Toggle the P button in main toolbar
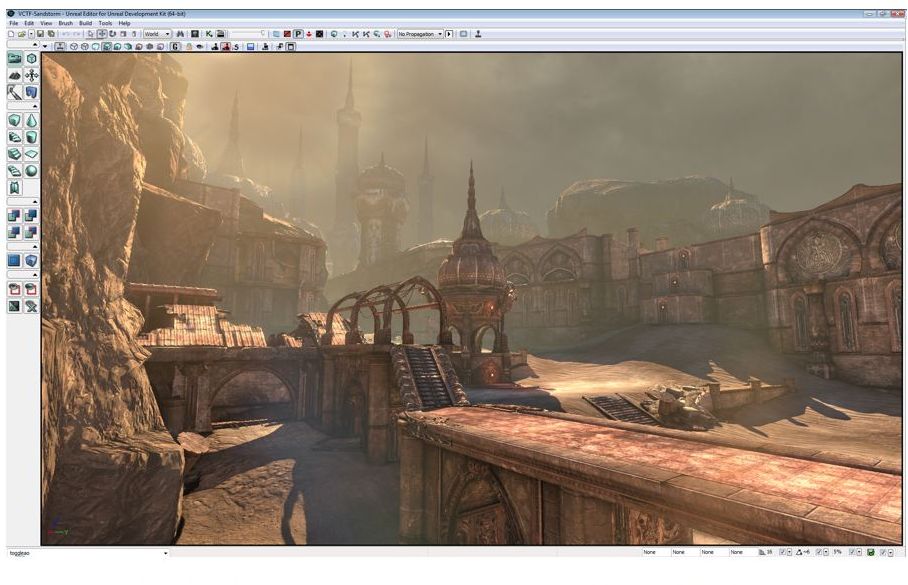 click(298, 34)
